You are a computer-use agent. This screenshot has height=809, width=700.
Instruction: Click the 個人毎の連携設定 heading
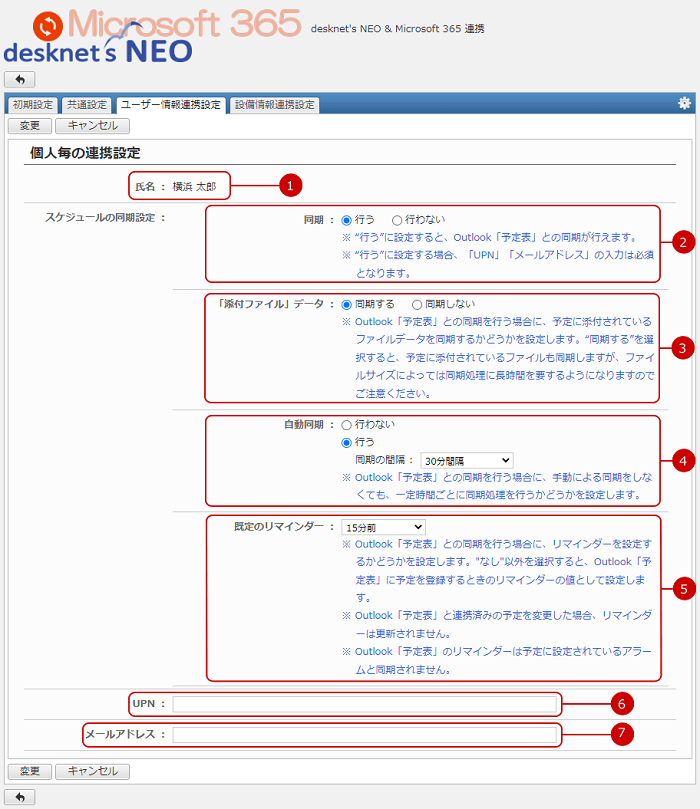(x=85, y=153)
